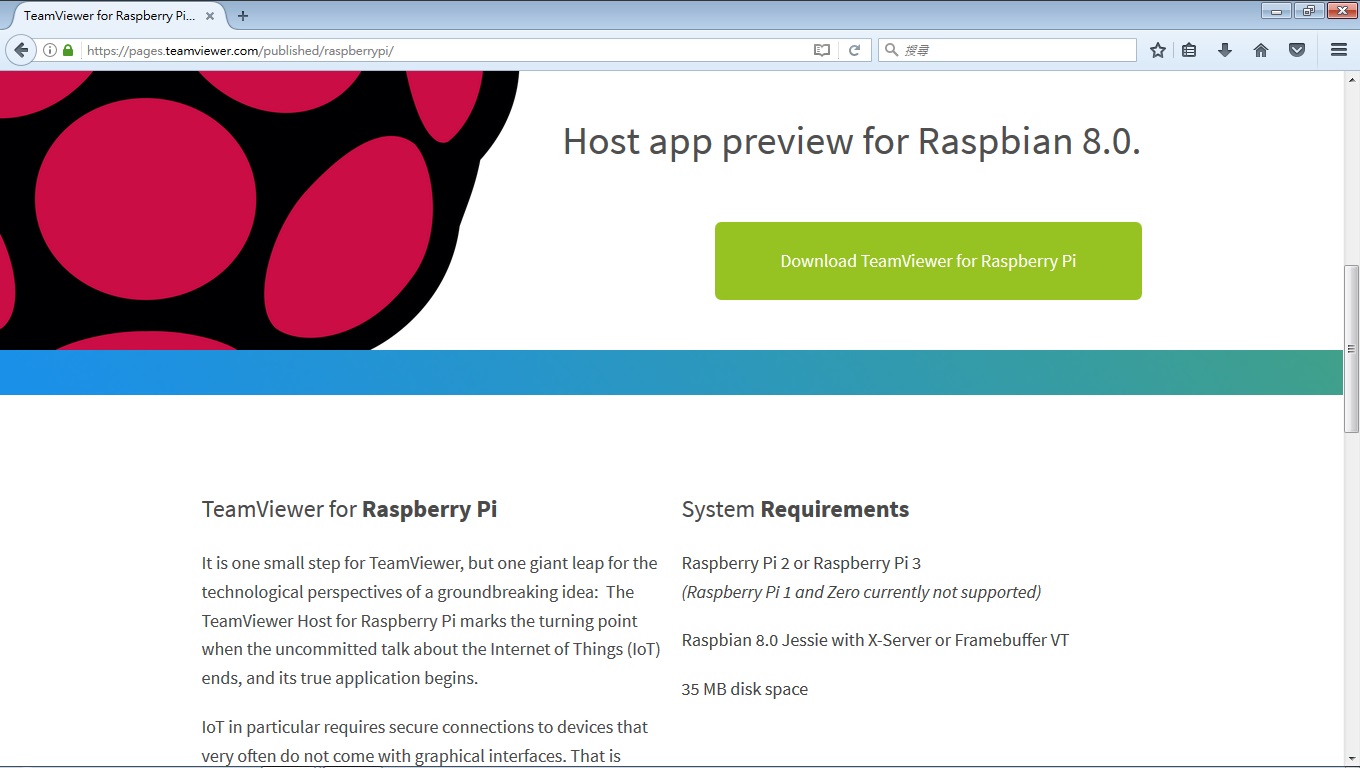This screenshot has height=768, width=1360.
Task: Minimize the browser window
Action: point(1277,11)
